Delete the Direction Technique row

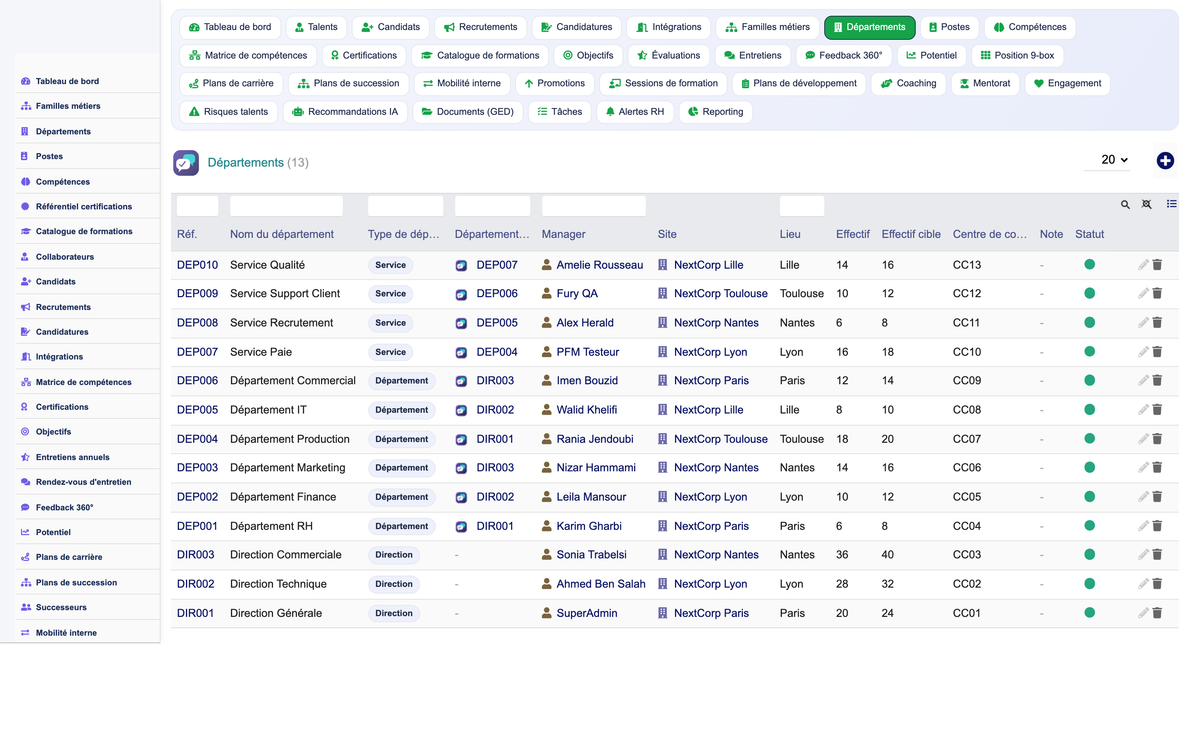click(x=1157, y=584)
